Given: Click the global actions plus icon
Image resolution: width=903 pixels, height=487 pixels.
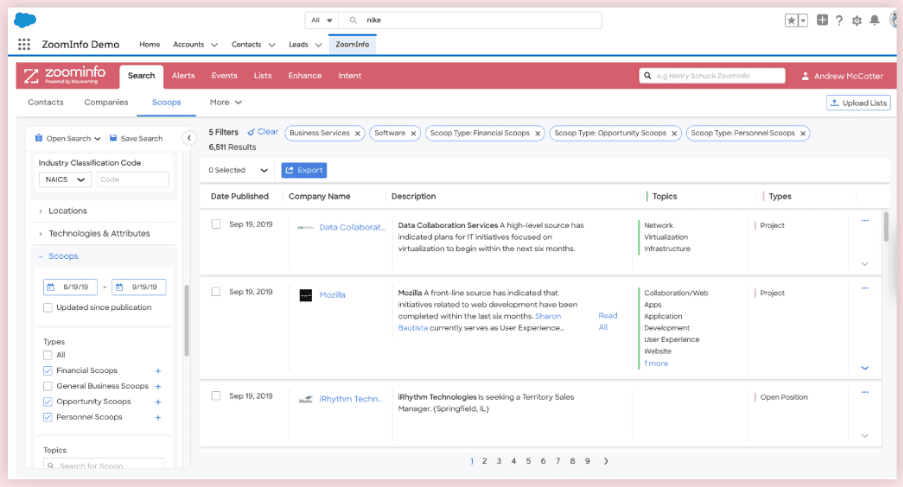Looking at the screenshot, I should coord(822,20).
